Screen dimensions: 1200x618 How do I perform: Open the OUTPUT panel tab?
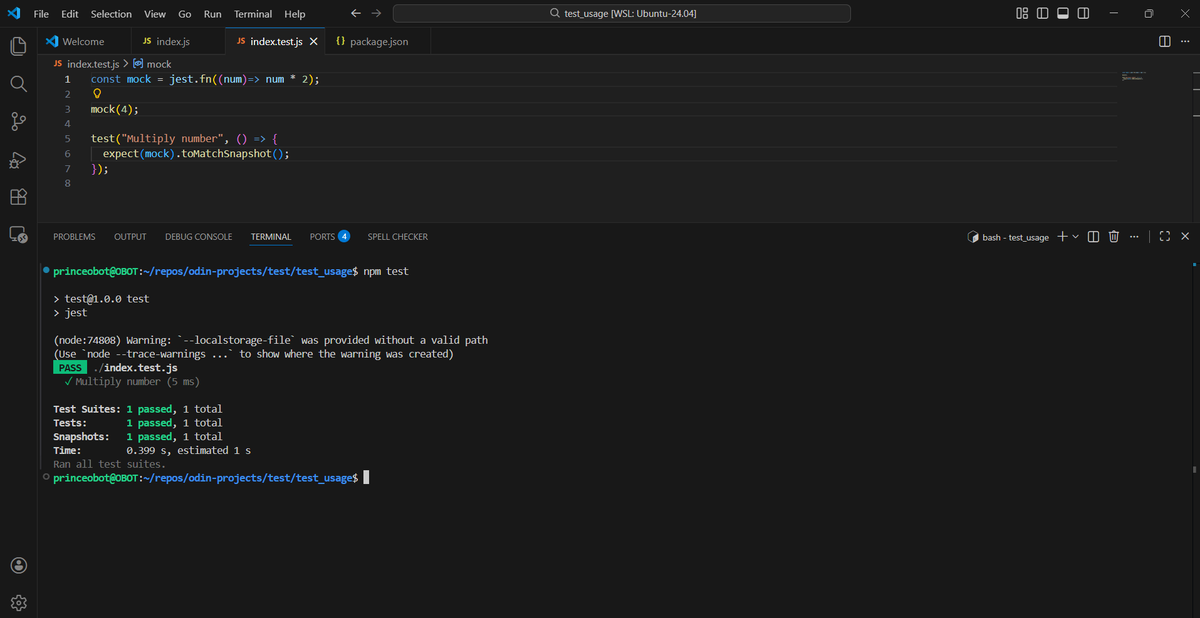pos(130,237)
